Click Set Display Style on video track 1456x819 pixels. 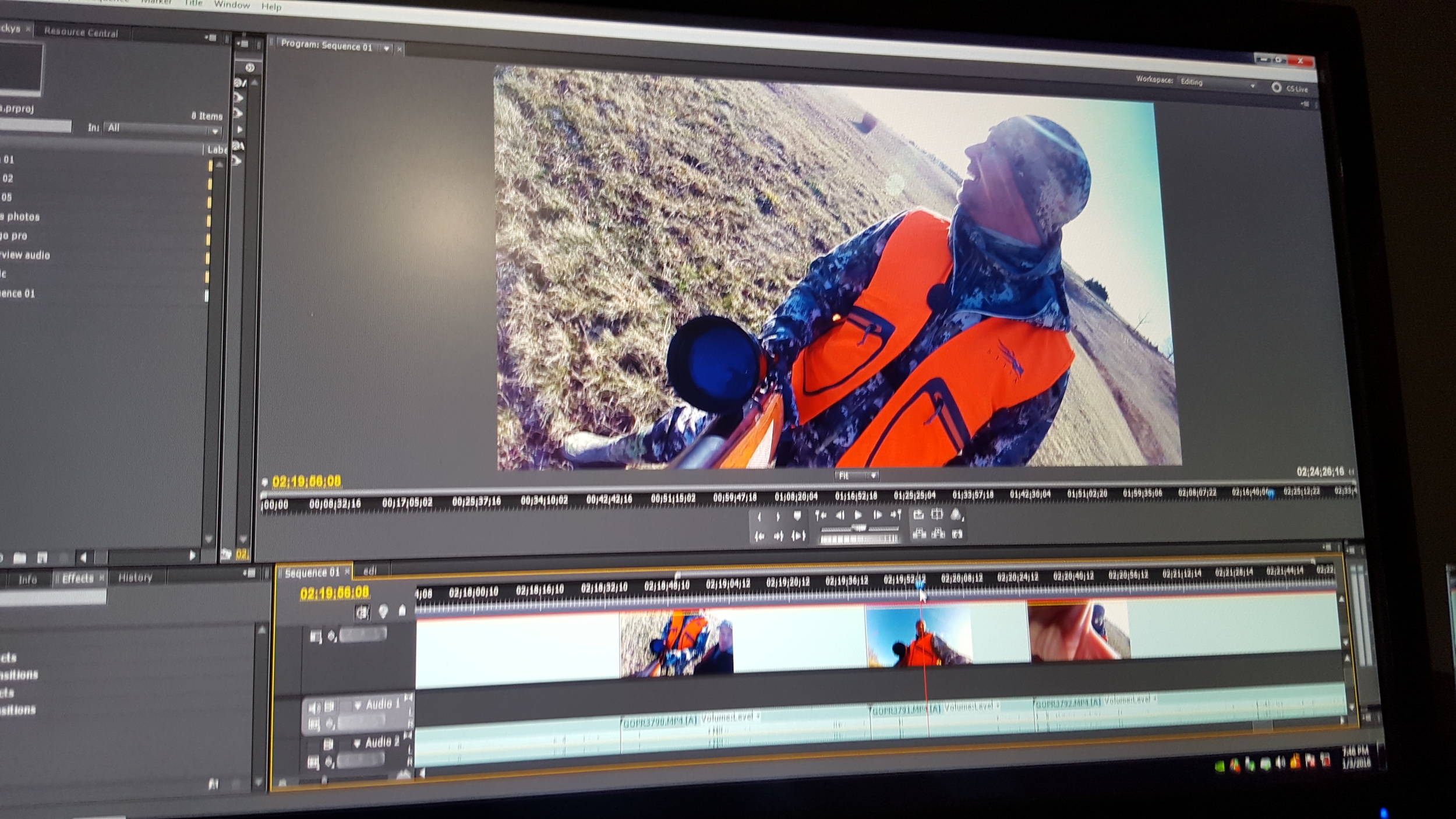[x=316, y=637]
